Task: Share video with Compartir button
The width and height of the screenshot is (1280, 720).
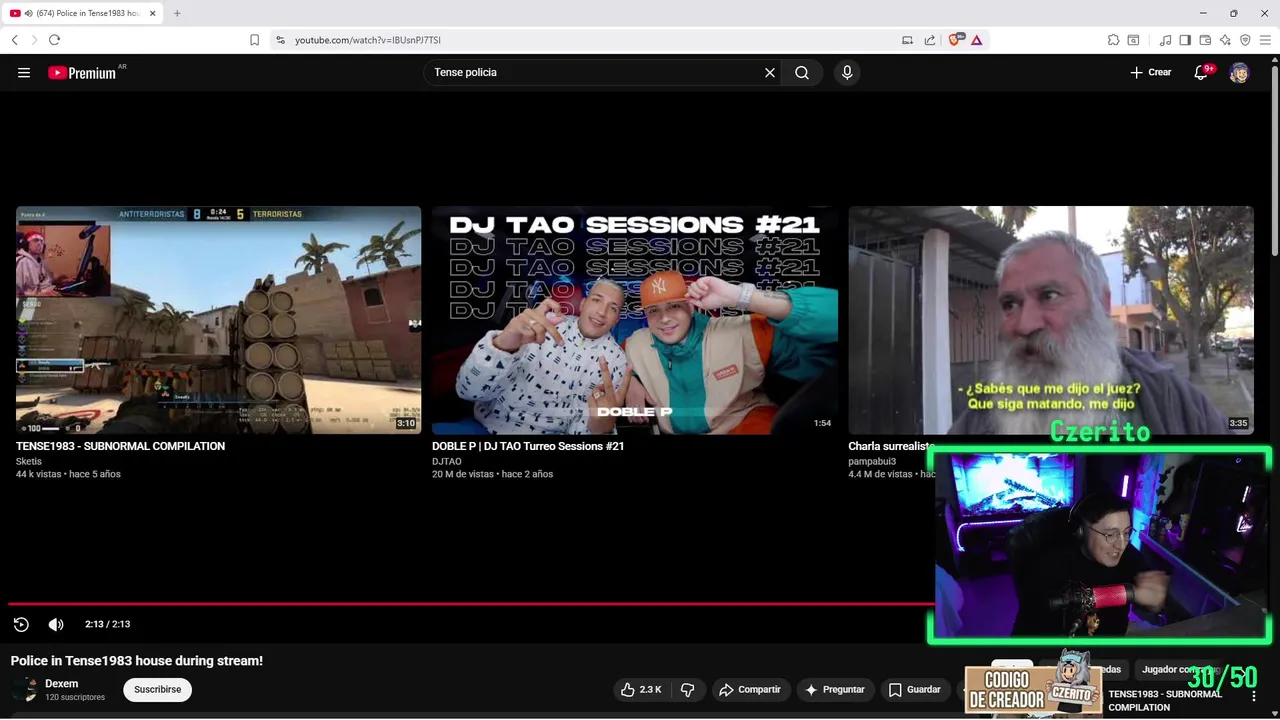Action: tap(750, 689)
